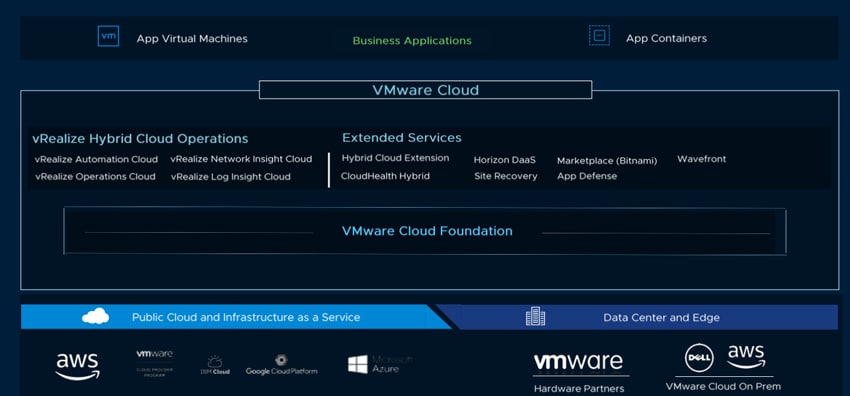
Task: Click App Defense
Action: click(x=587, y=176)
